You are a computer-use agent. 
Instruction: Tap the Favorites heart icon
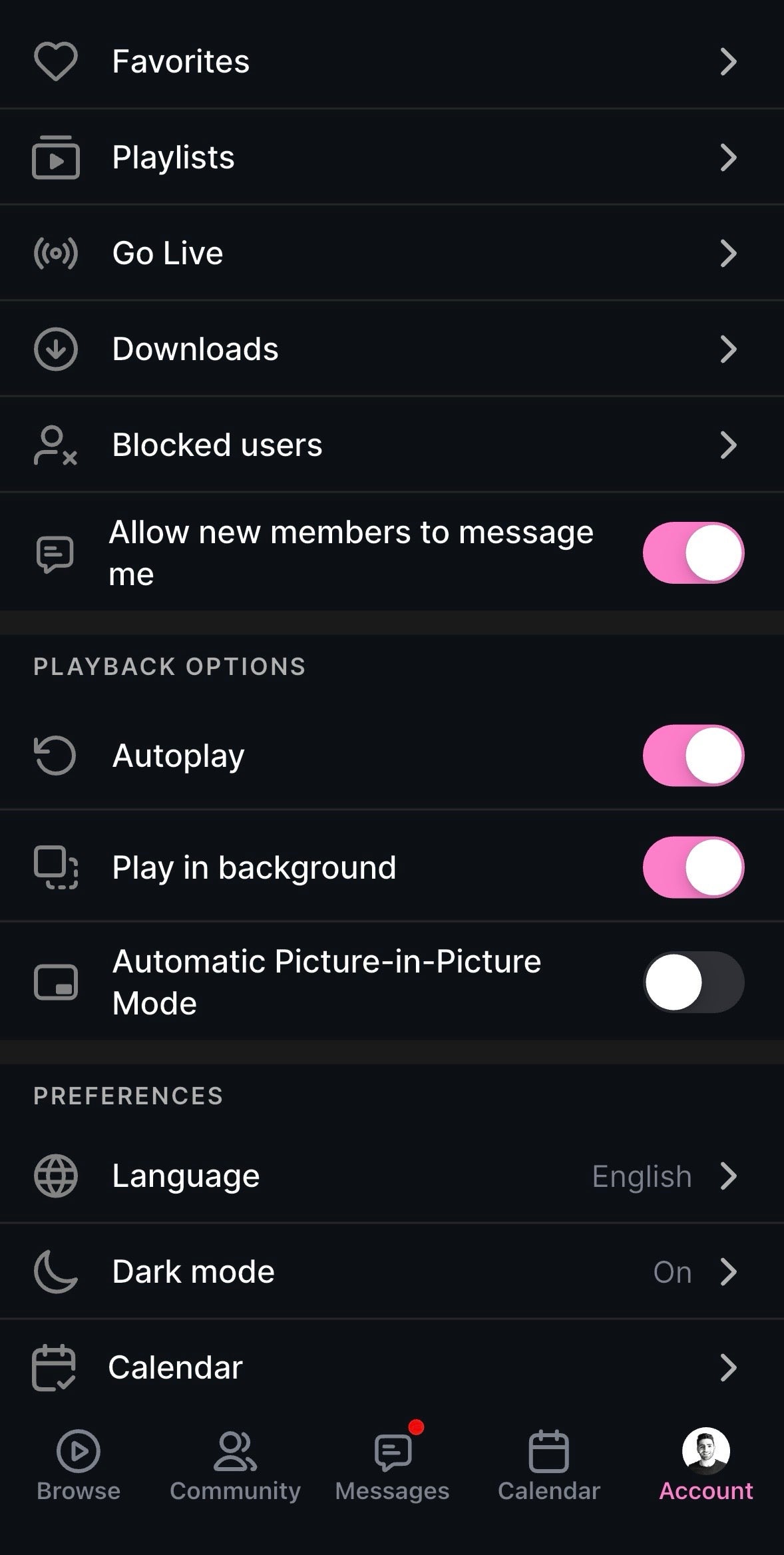(56, 61)
